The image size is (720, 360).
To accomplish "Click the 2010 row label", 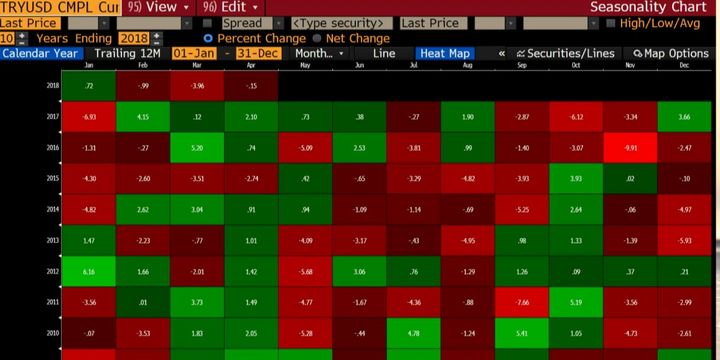I will (x=52, y=333).
